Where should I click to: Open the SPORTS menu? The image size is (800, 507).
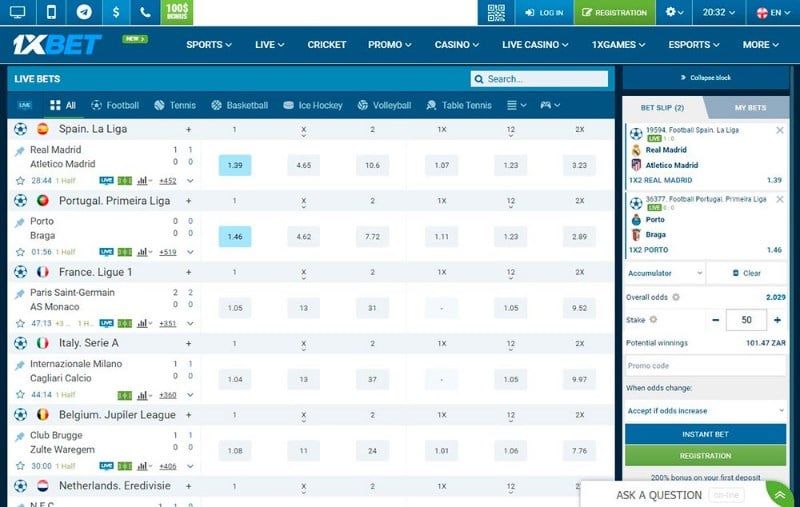pos(209,45)
